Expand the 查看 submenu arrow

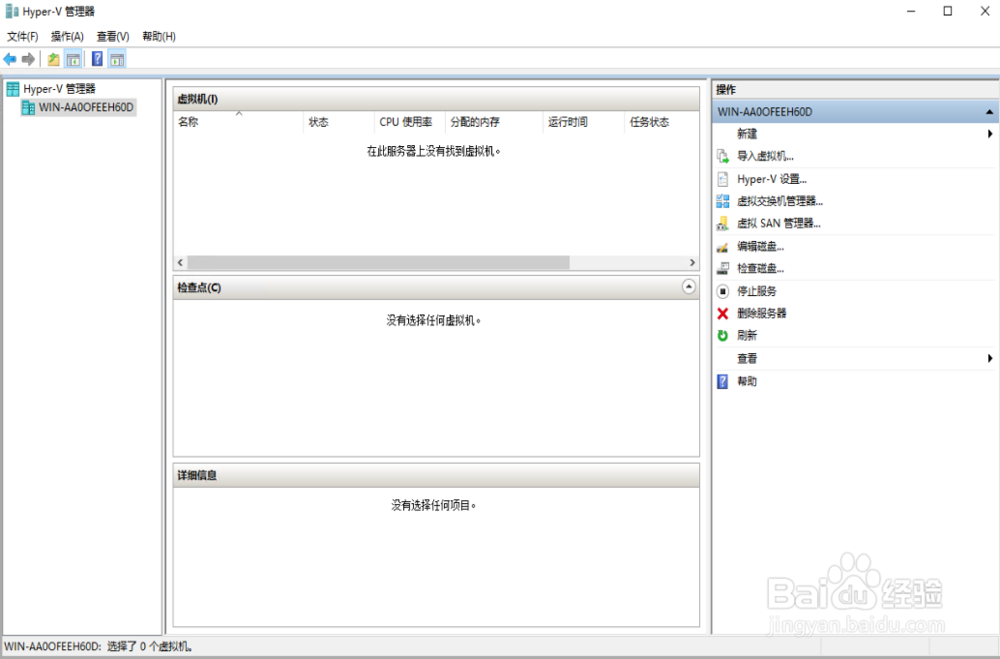click(x=990, y=358)
